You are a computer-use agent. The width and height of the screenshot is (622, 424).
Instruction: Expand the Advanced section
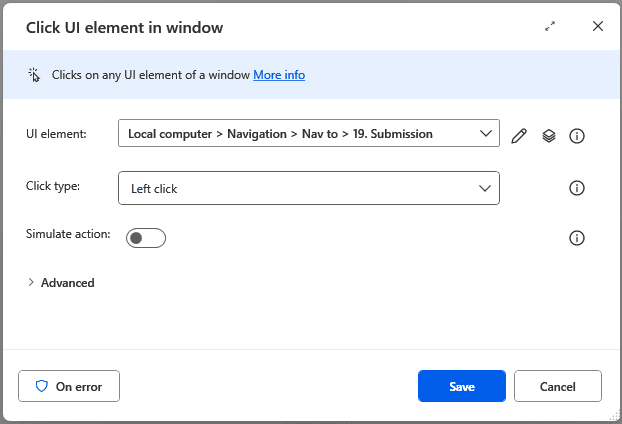pos(61,283)
